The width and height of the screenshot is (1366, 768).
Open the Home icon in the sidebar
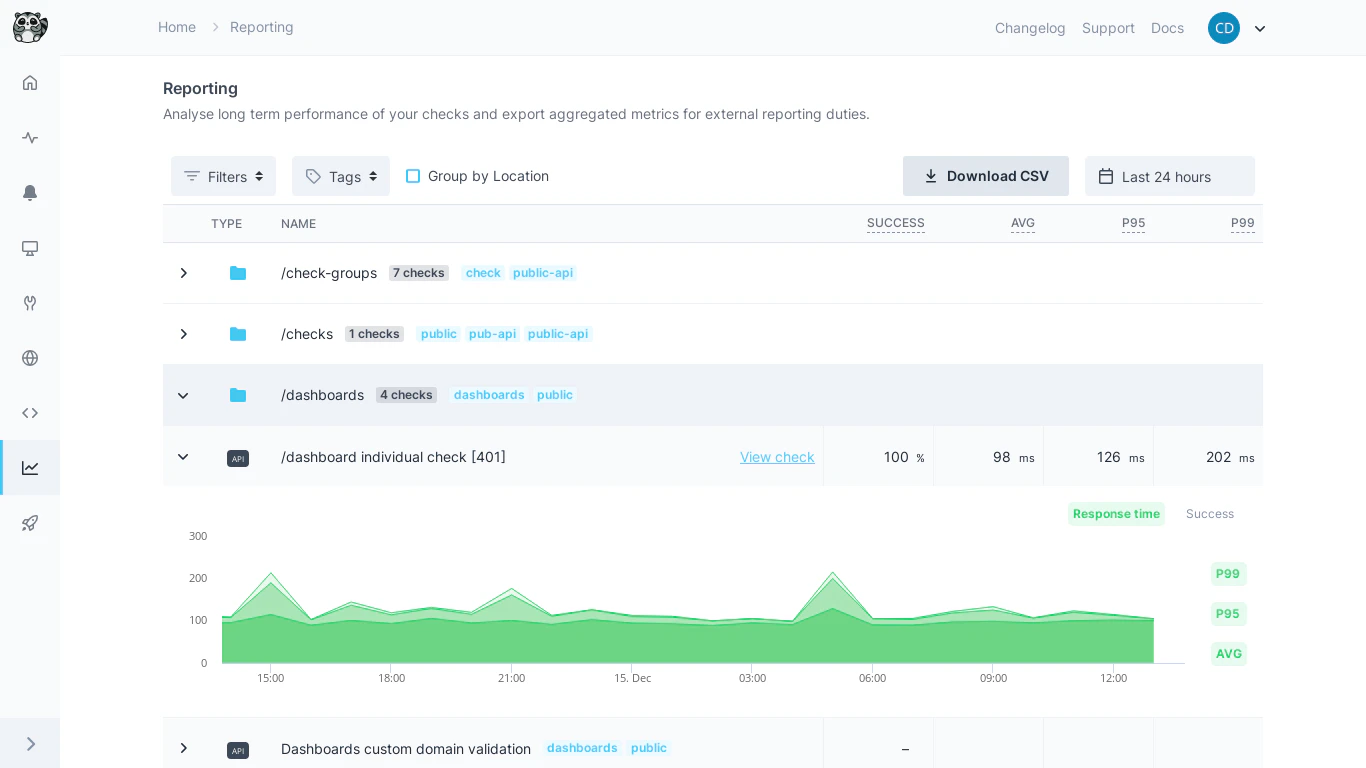[30, 83]
